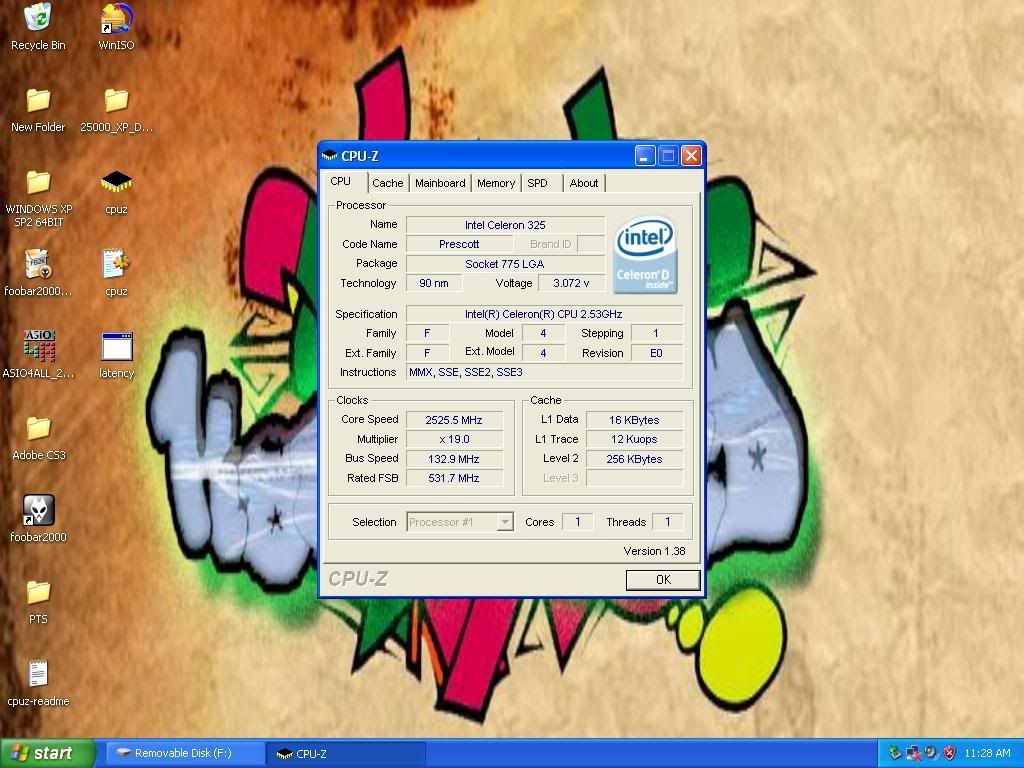1024x768 pixels.
Task: Switch to the Cache tab
Action: pos(388,183)
